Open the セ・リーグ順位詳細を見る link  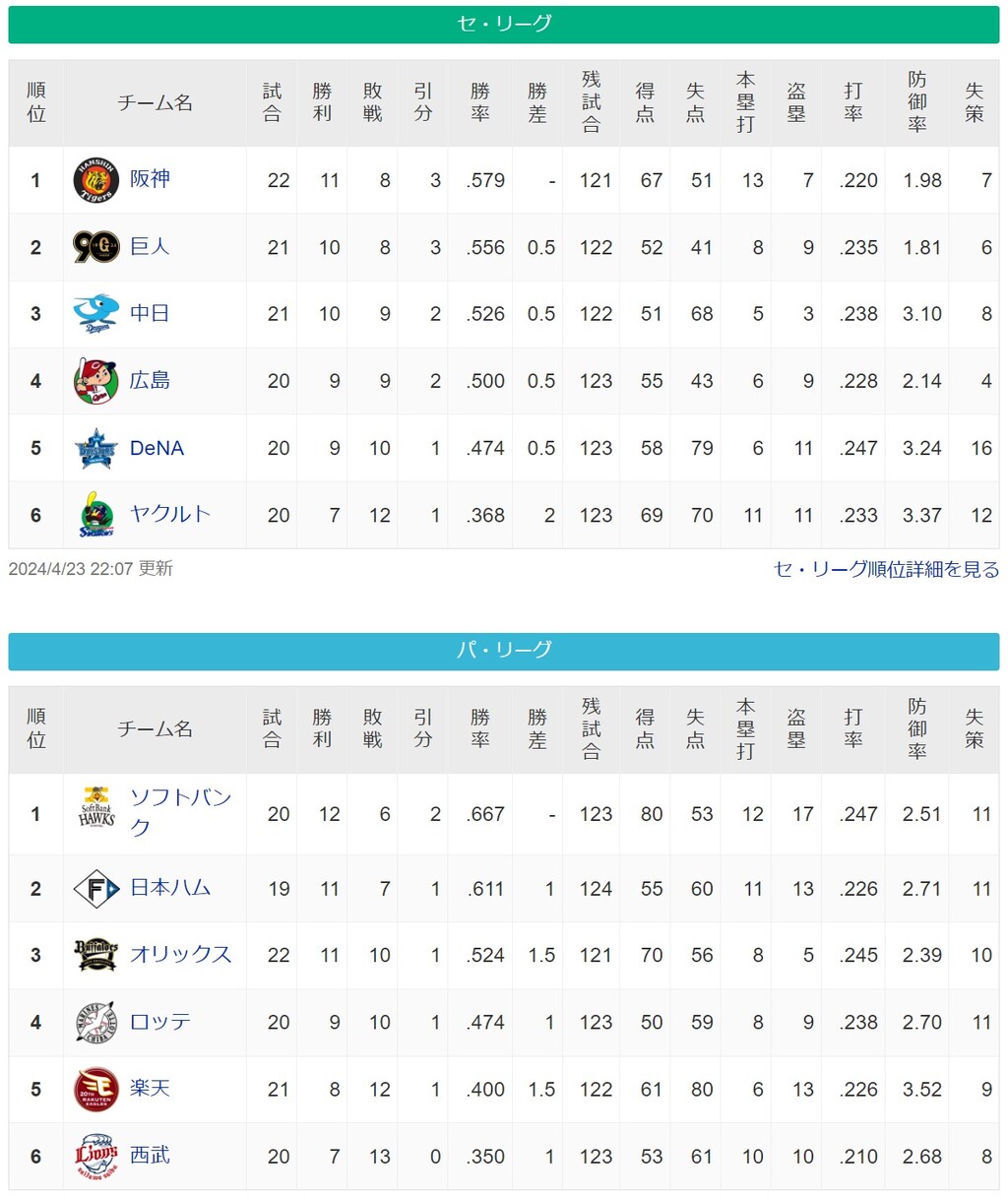(887, 569)
